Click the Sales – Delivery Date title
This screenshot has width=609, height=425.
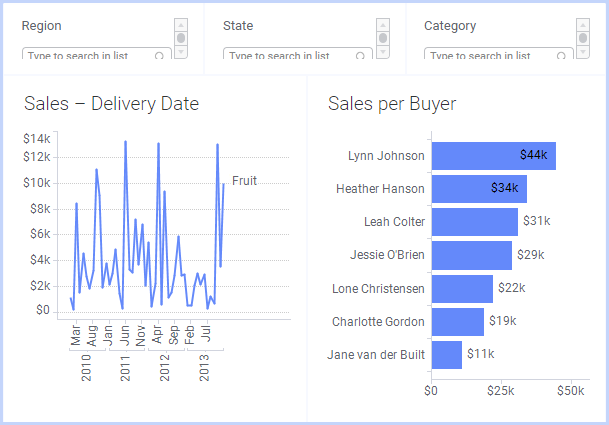click(111, 103)
